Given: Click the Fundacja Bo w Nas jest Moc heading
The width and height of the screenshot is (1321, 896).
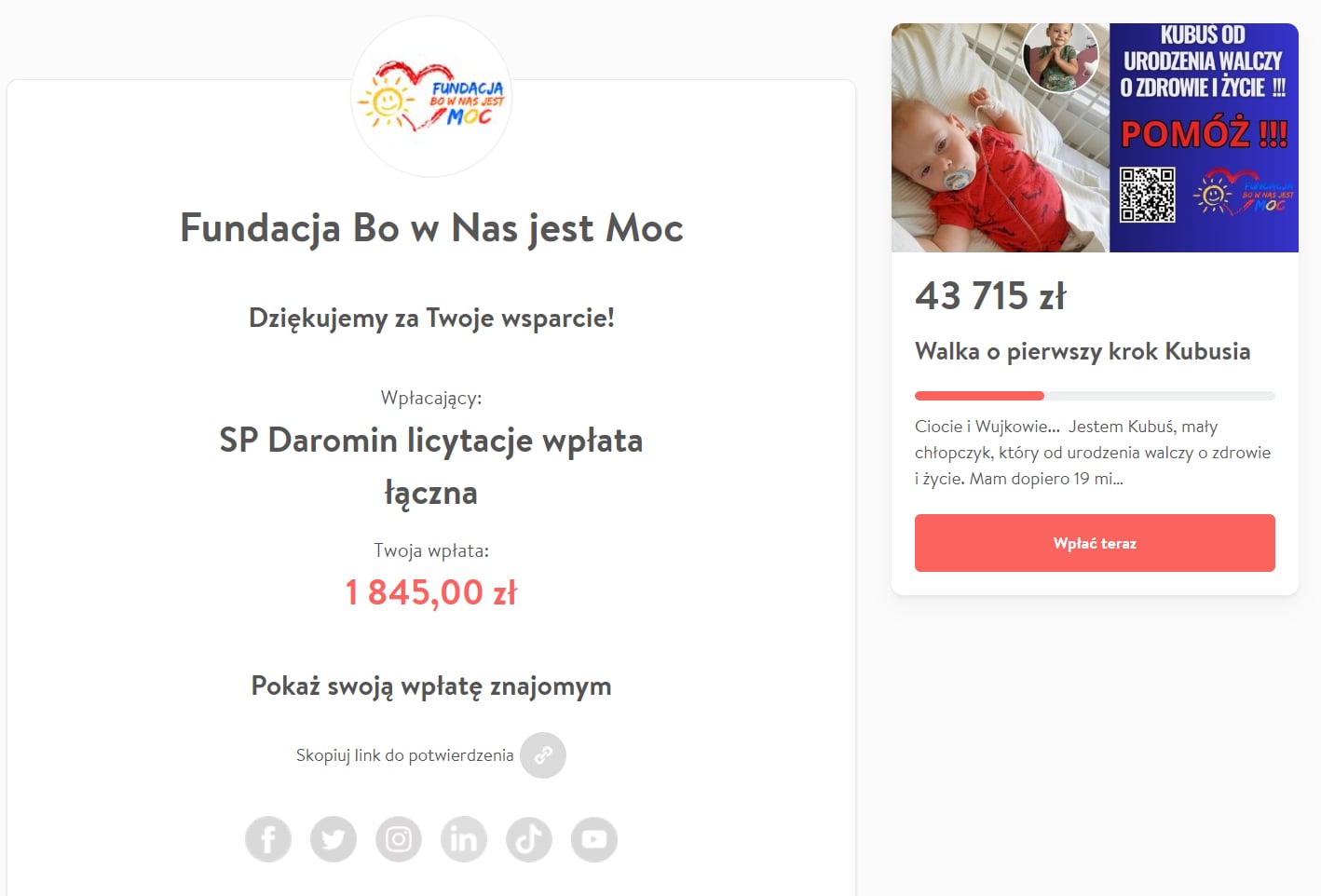Looking at the screenshot, I should pyautogui.click(x=431, y=228).
